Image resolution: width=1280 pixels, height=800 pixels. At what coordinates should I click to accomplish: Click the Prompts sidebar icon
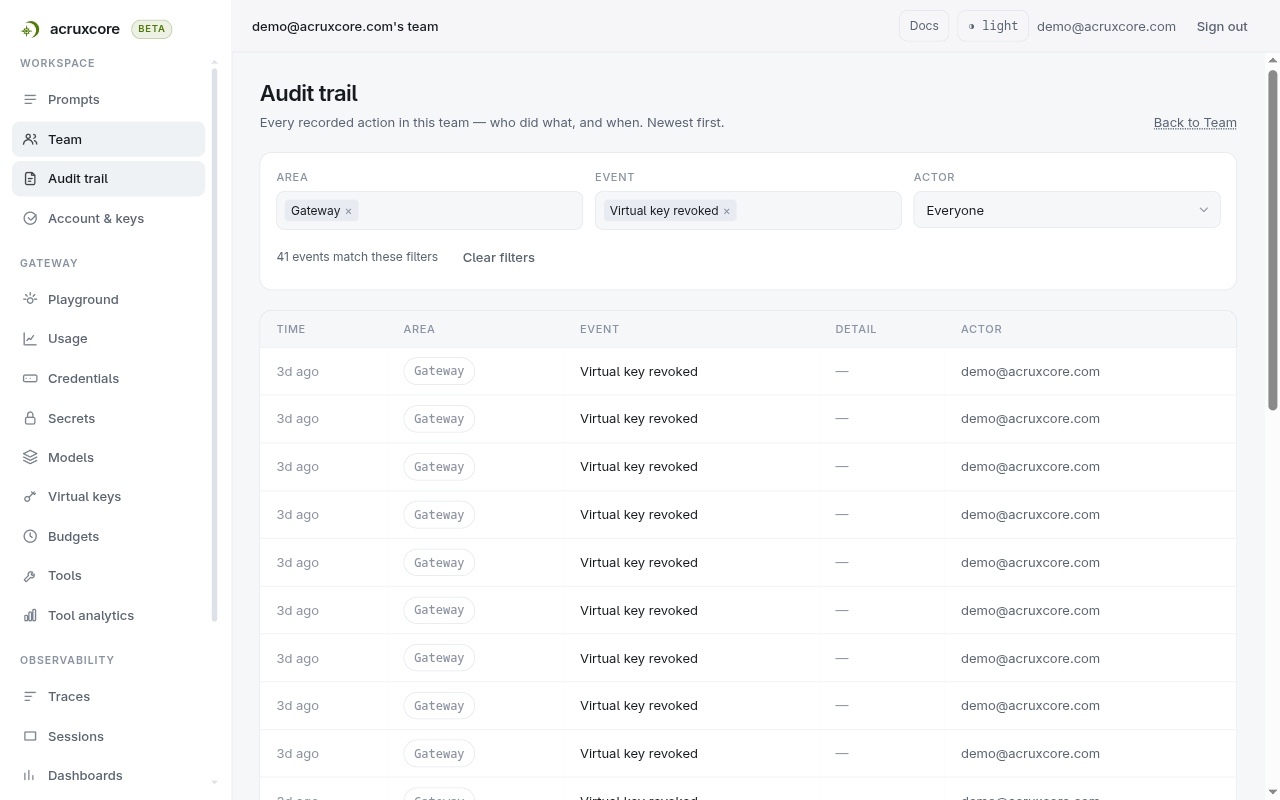tap(30, 99)
